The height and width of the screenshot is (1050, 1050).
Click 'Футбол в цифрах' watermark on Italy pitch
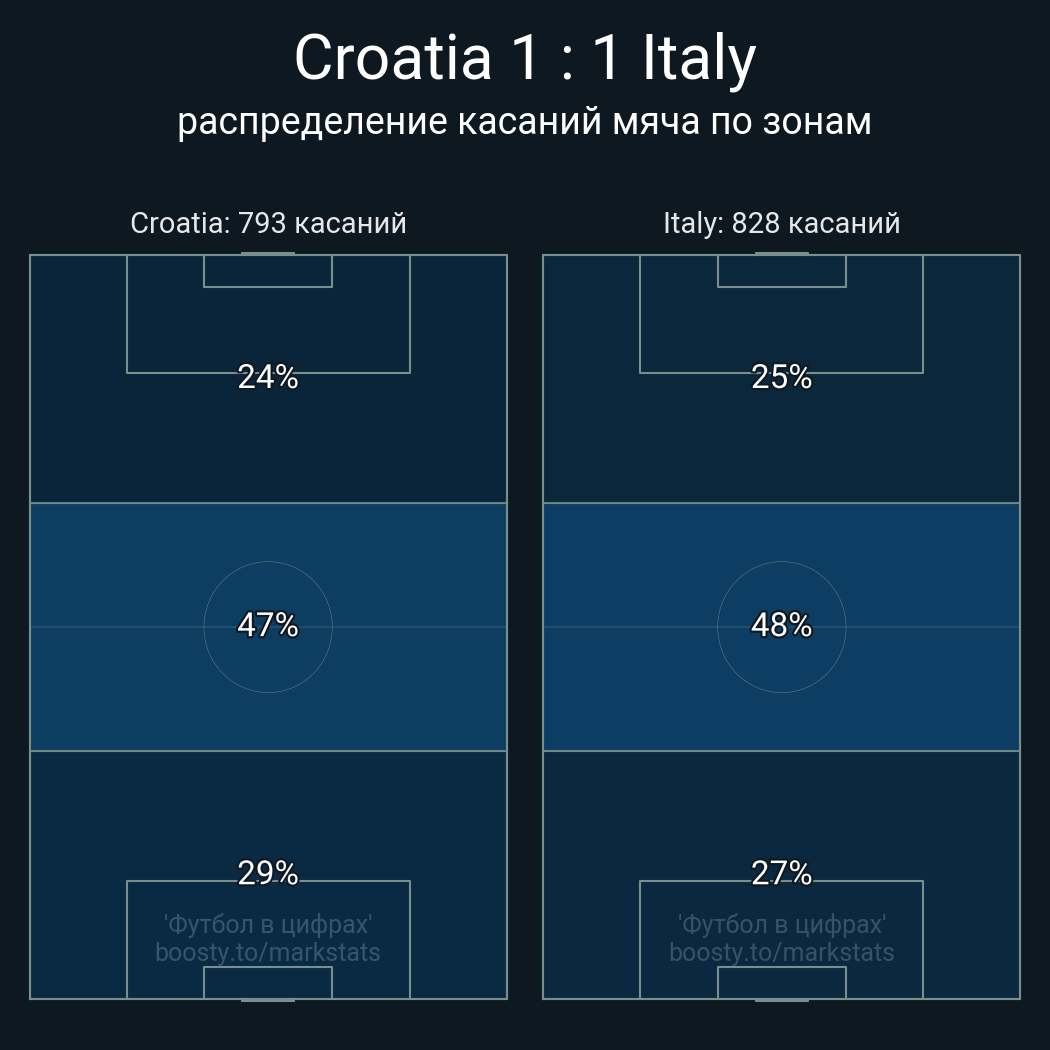pos(781,924)
